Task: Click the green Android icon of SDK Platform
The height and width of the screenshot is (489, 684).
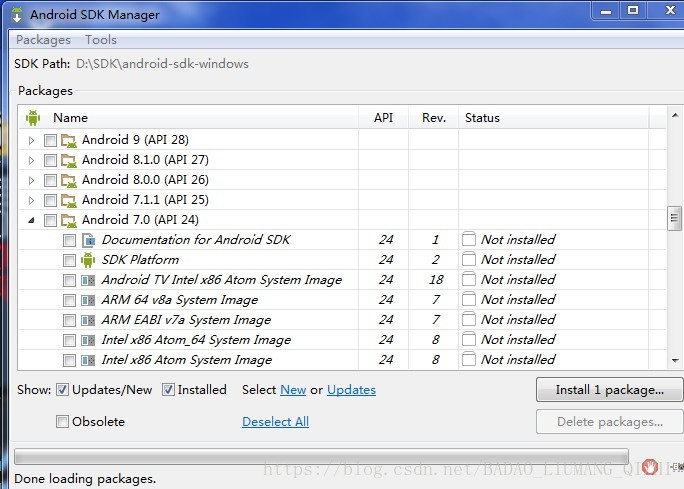Action: click(x=88, y=260)
